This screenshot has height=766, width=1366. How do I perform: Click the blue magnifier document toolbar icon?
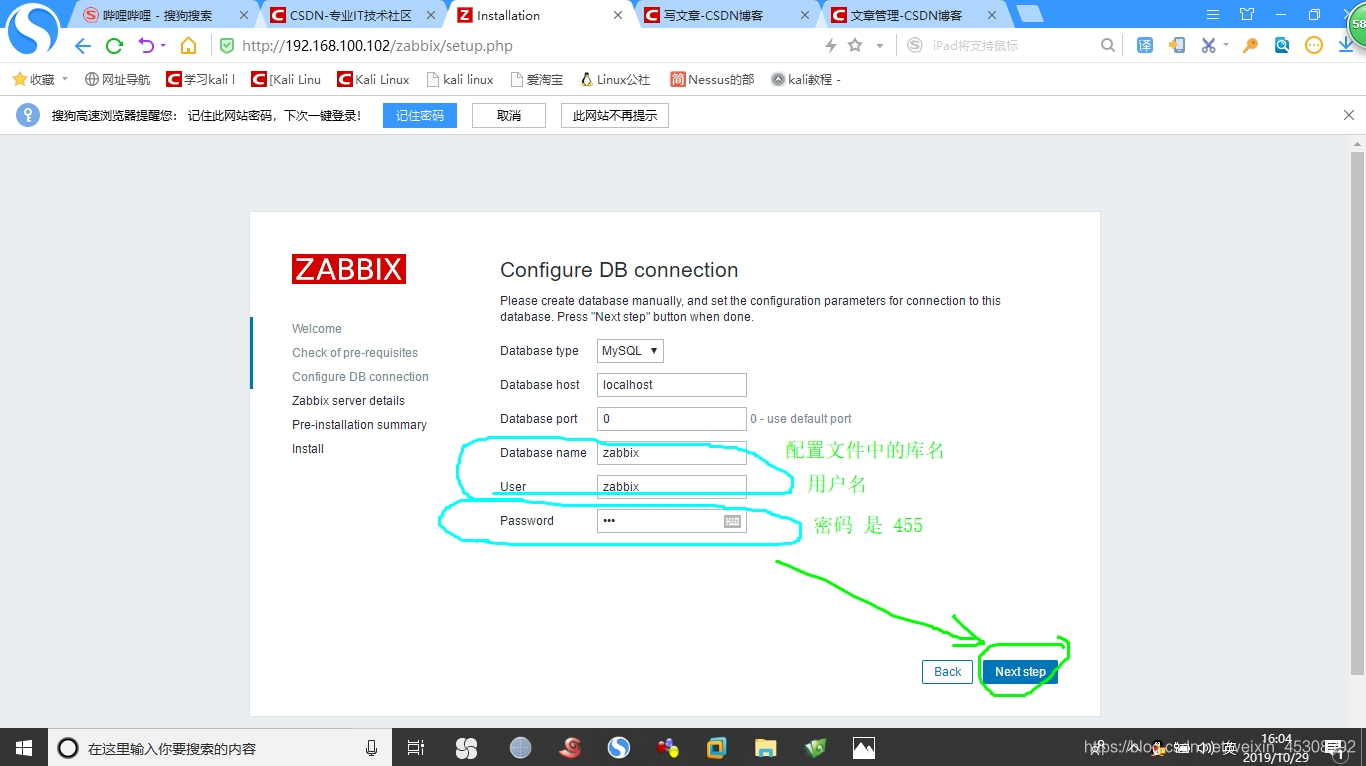(x=1282, y=46)
